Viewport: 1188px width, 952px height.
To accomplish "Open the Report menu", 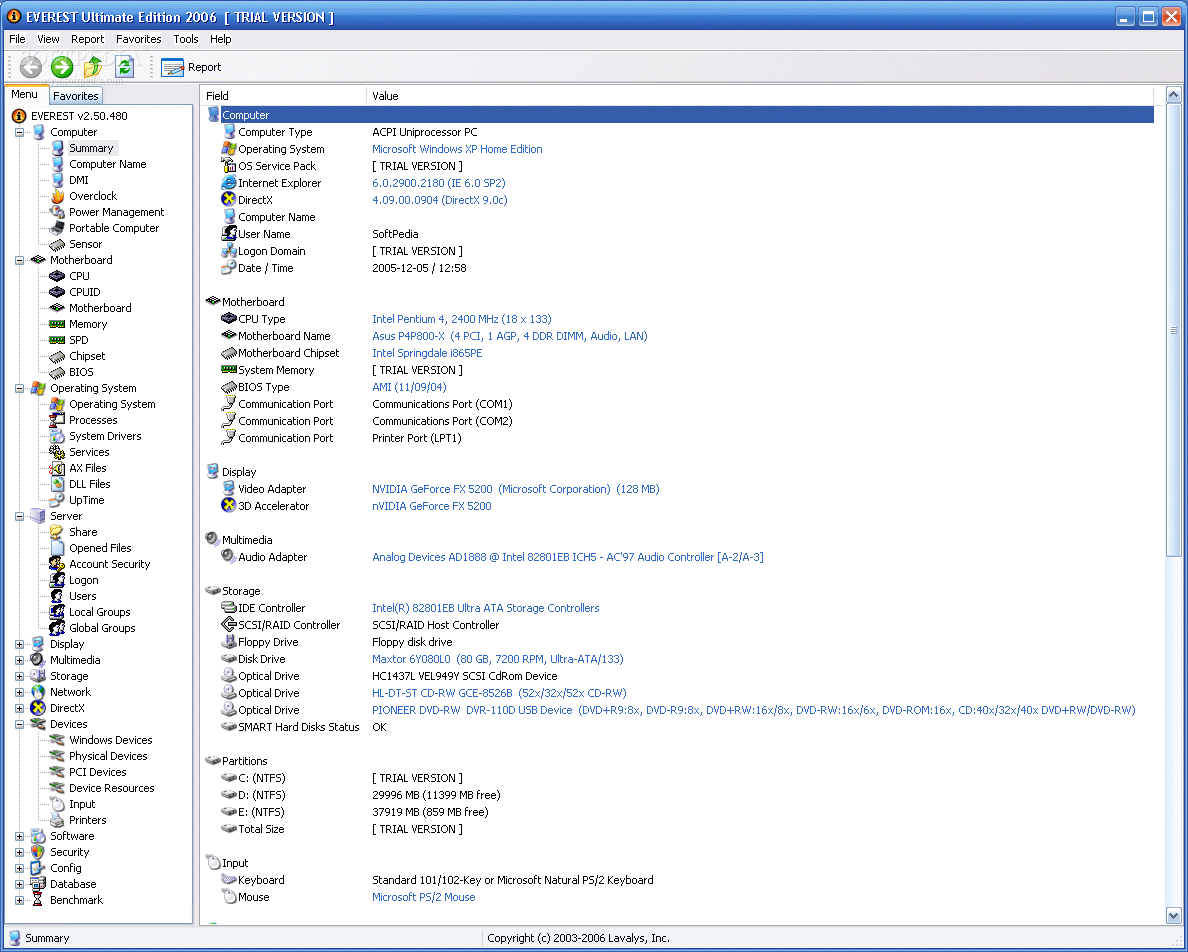I will coord(87,39).
